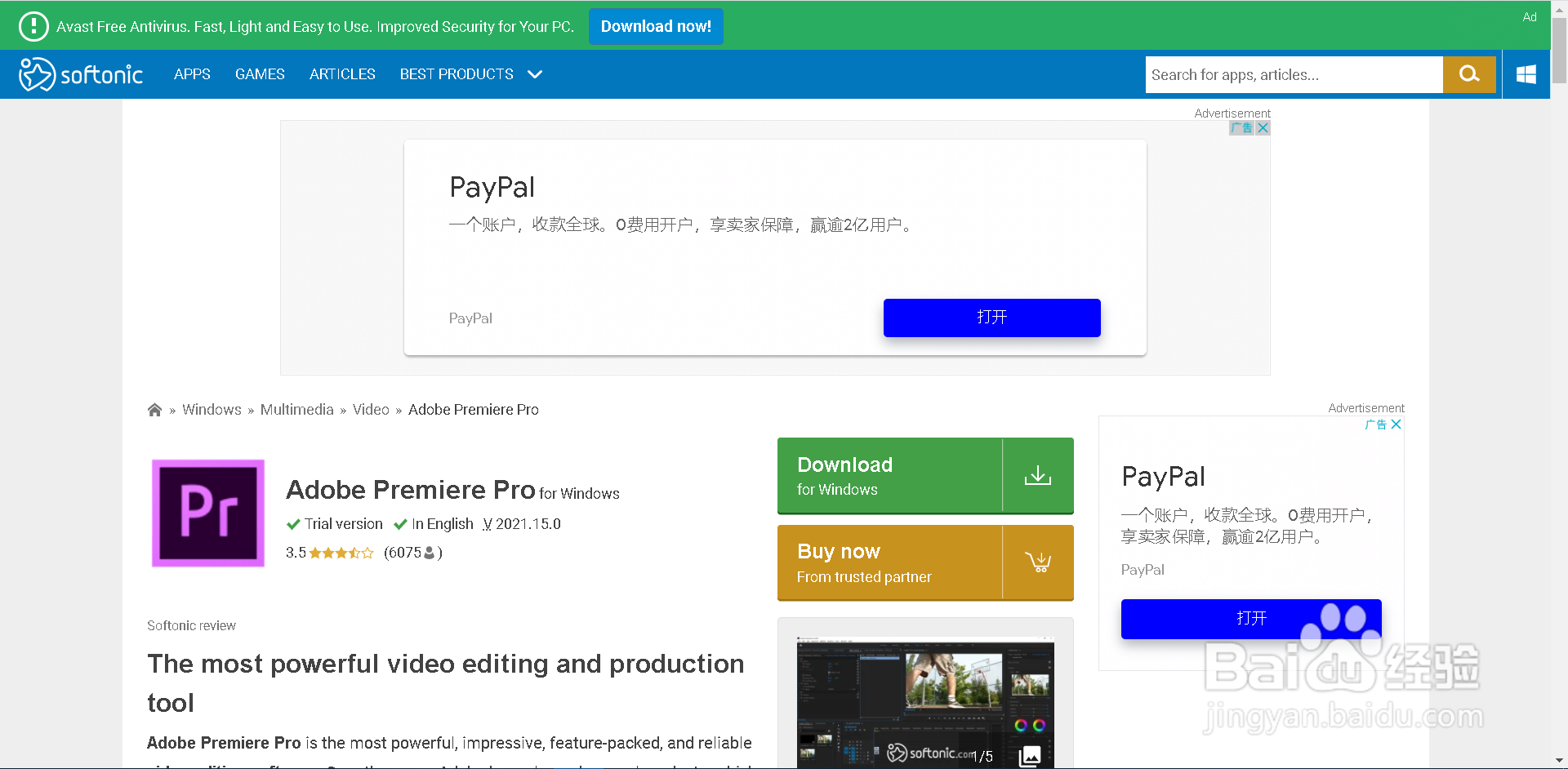Image resolution: width=1568 pixels, height=769 pixels.
Task: Click the Adobe Premiere Pro app icon
Action: pos(208,513)
